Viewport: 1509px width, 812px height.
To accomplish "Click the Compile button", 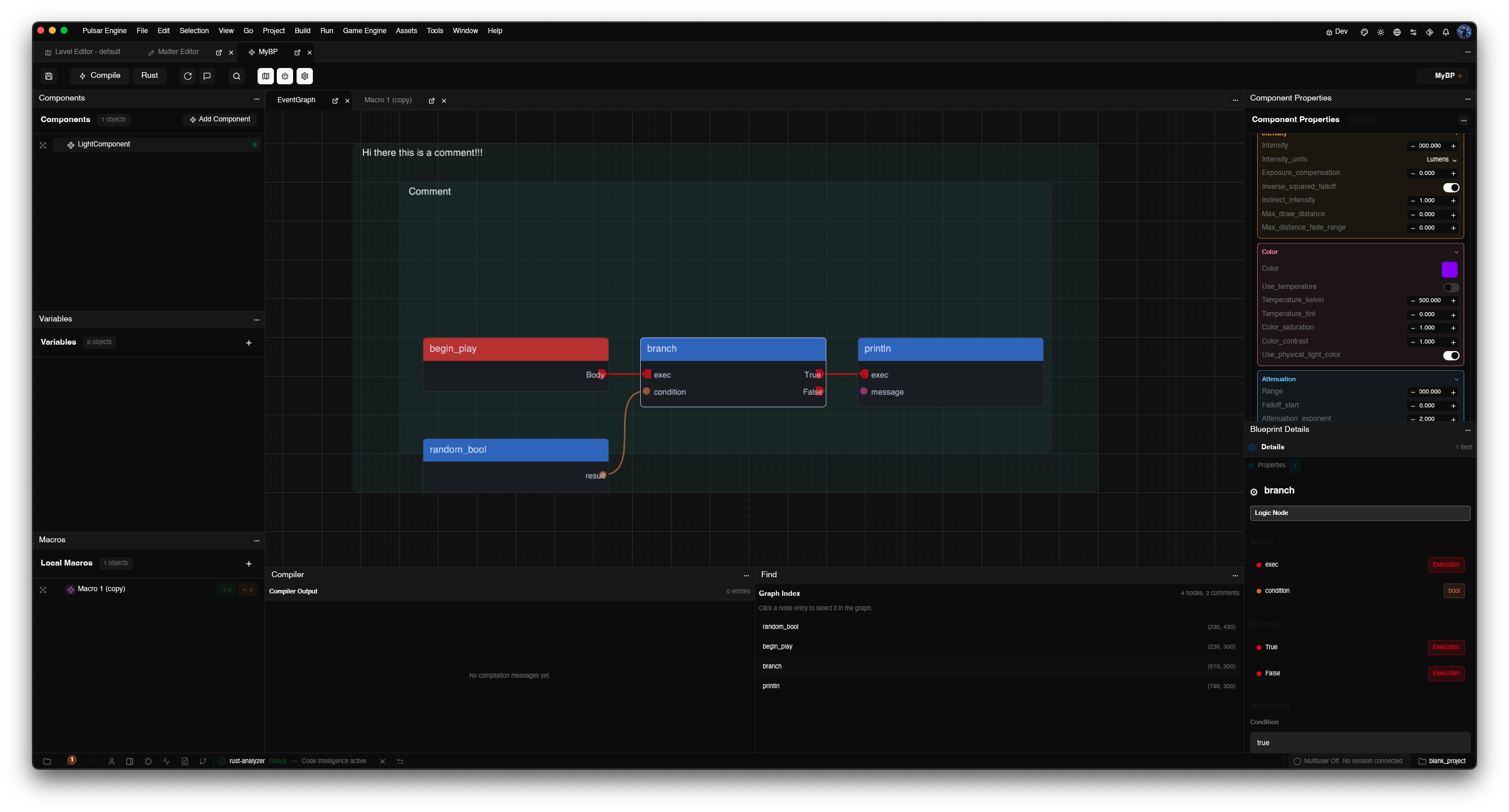I will coord(99,76).
